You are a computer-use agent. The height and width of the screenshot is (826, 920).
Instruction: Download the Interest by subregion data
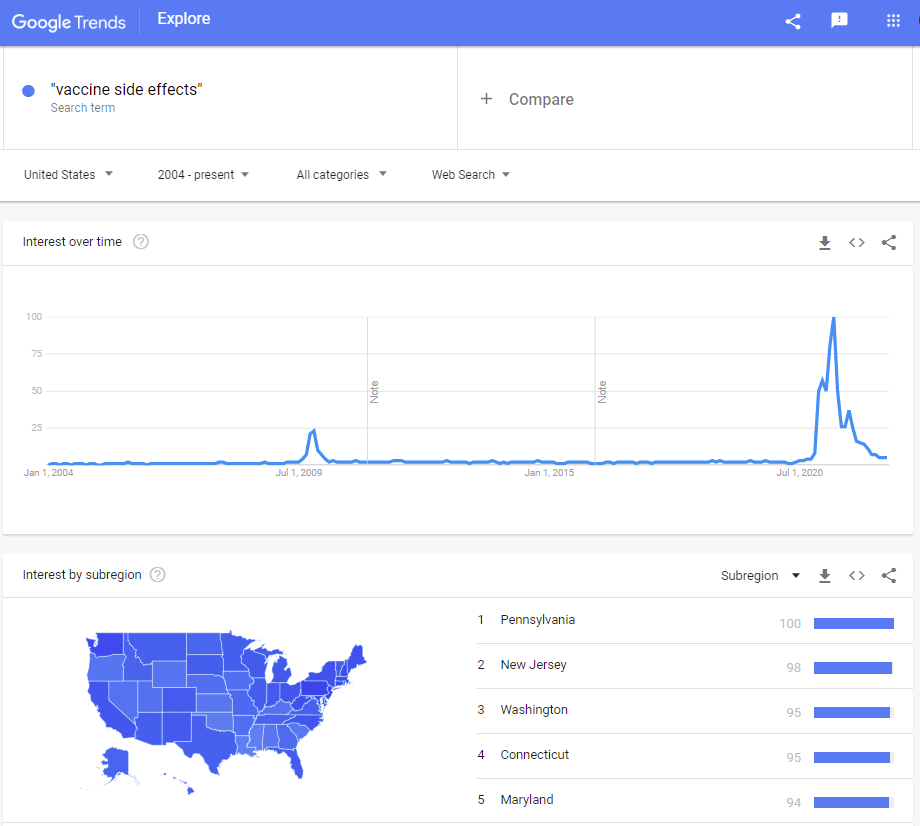pyautogui.click(x=824, y=575)
